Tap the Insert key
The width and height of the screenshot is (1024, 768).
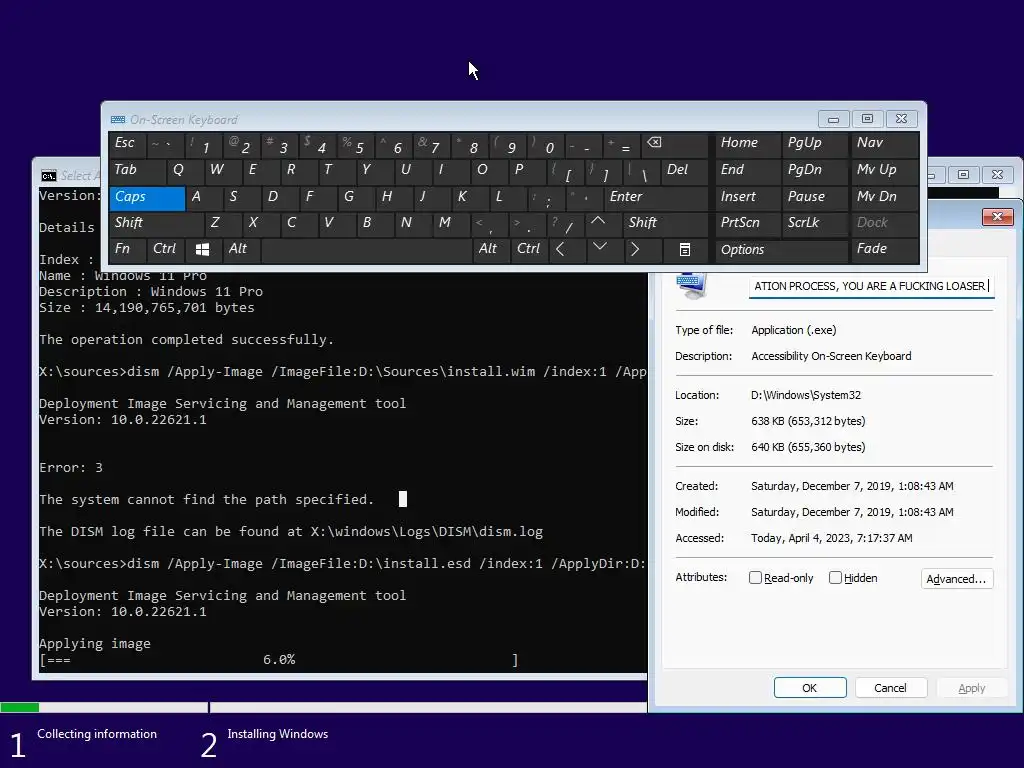click(748, 197)
